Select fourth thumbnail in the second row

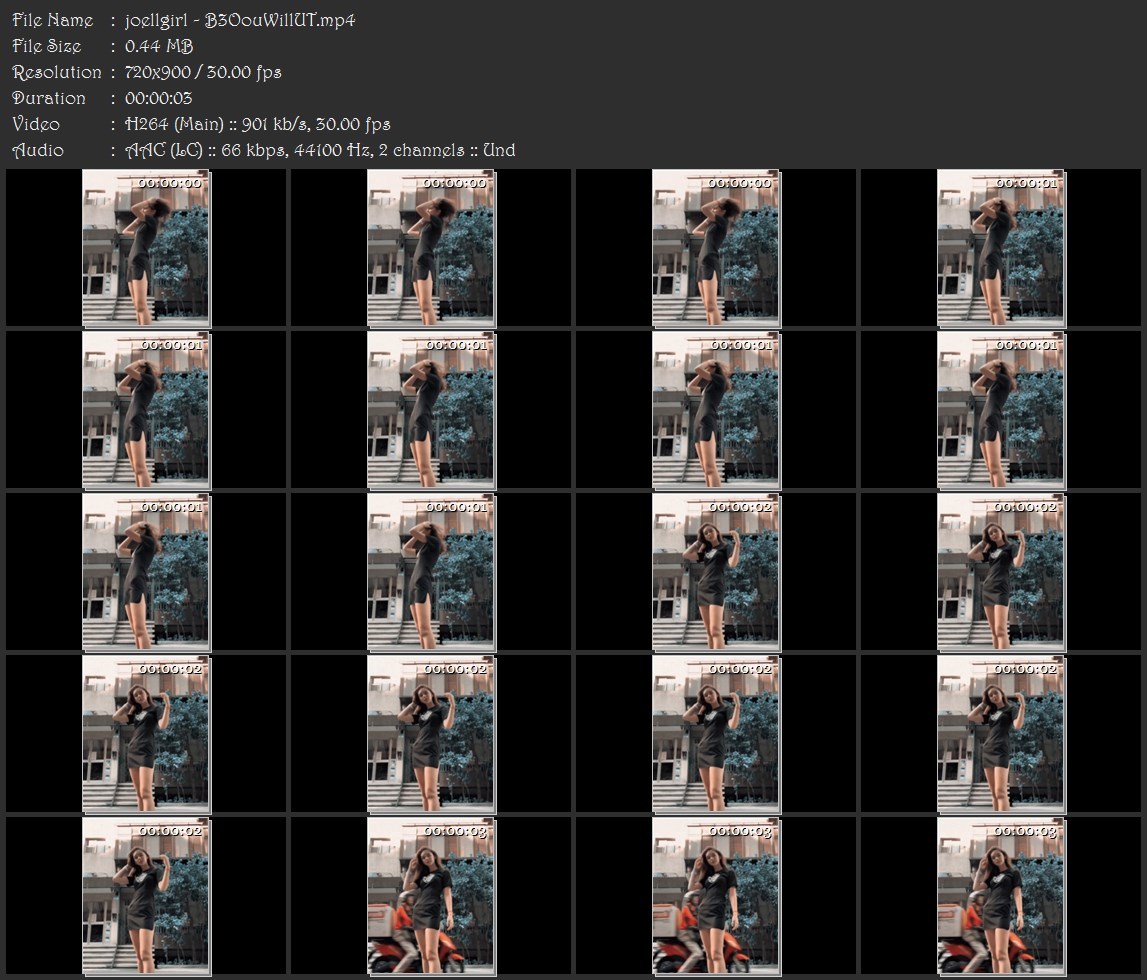pyautogui.click(x=1001, y=410)
